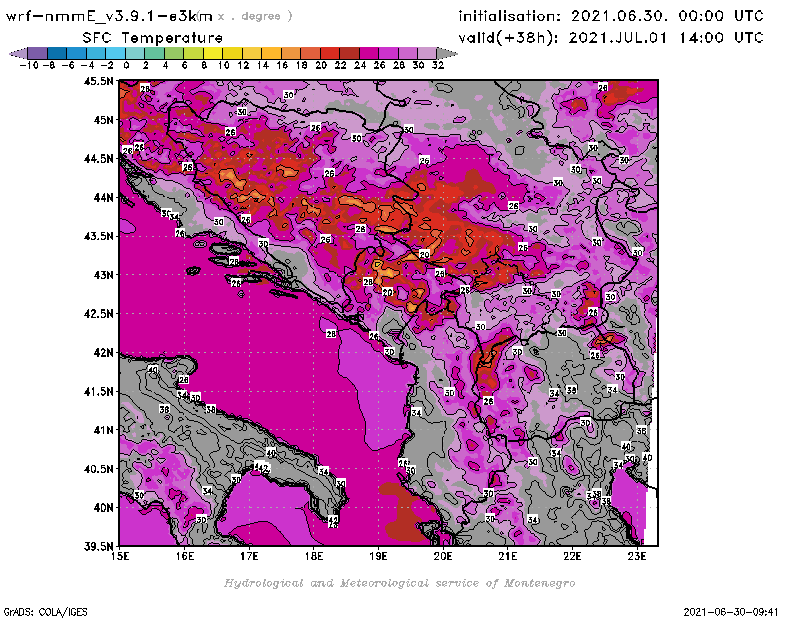
Task: Click the timestamp 2021-06-30-09:41
Action: click(x=731, y=611)
